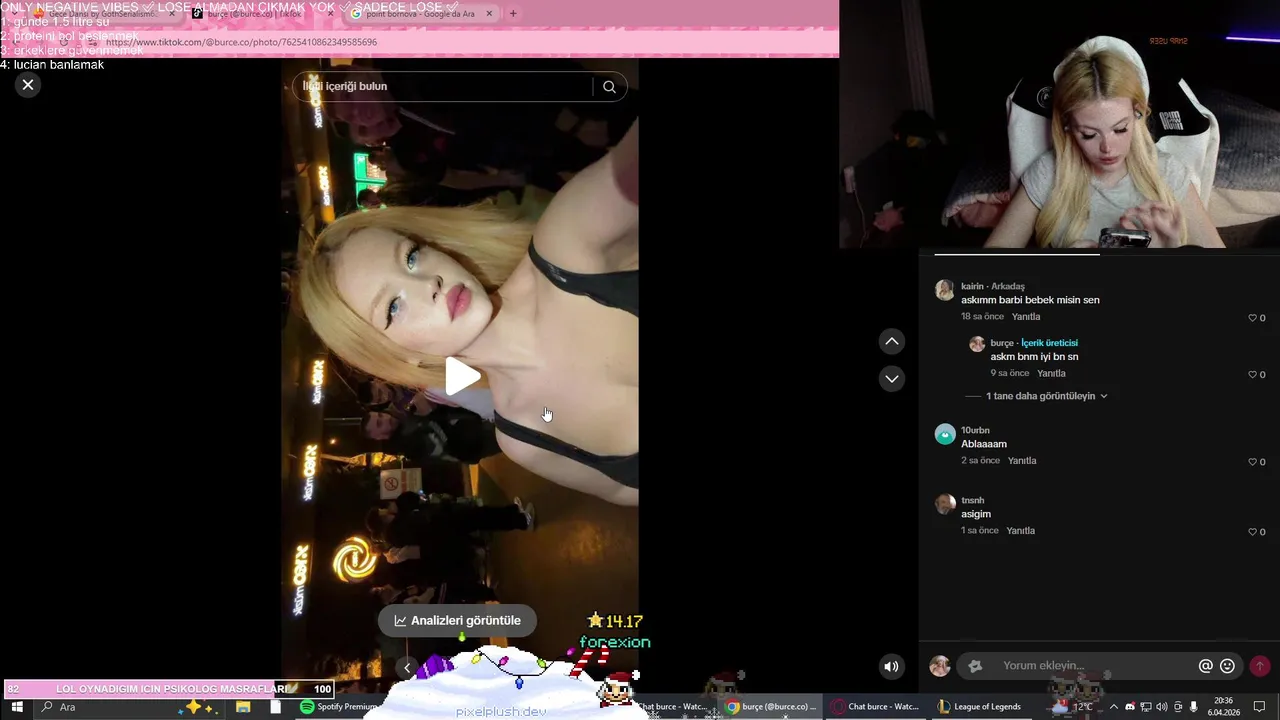Image resolution: width=1280 pixels, height=720 pixels.
Task: Reply to burçe's comment via Yanıtla
Action: point(1051,373)
